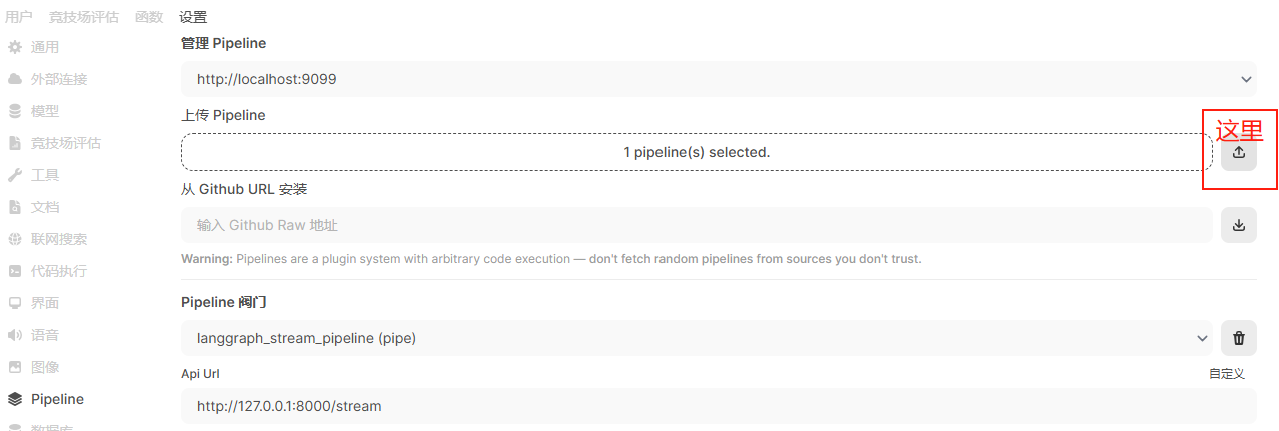The image size is (1279, 431).
Task: Click the upload pipeline icon button
Action: 1239,153
